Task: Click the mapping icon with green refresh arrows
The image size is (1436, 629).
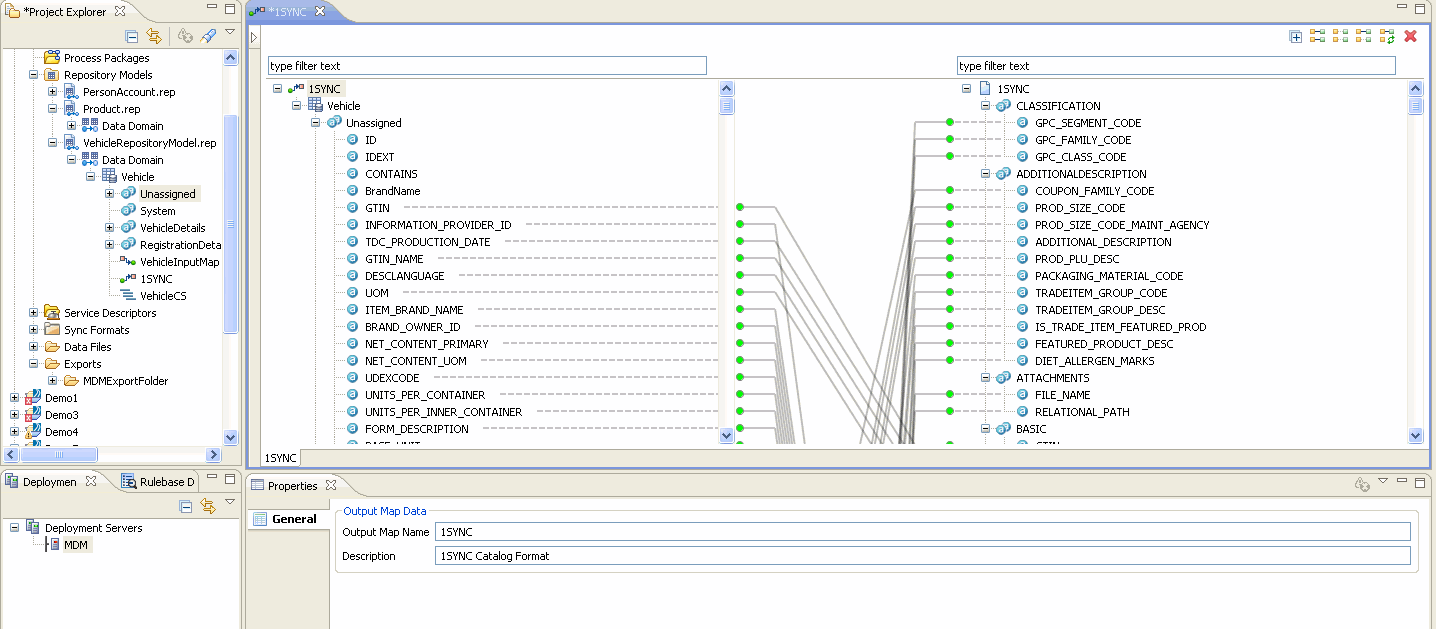Action: [x=1387, y=37]
